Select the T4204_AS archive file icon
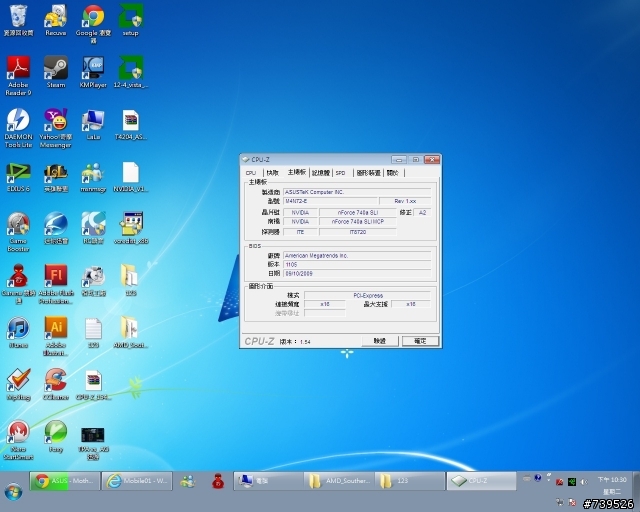Image resolution: width=640 pixels, height=512 pixels. pos(131,125)
